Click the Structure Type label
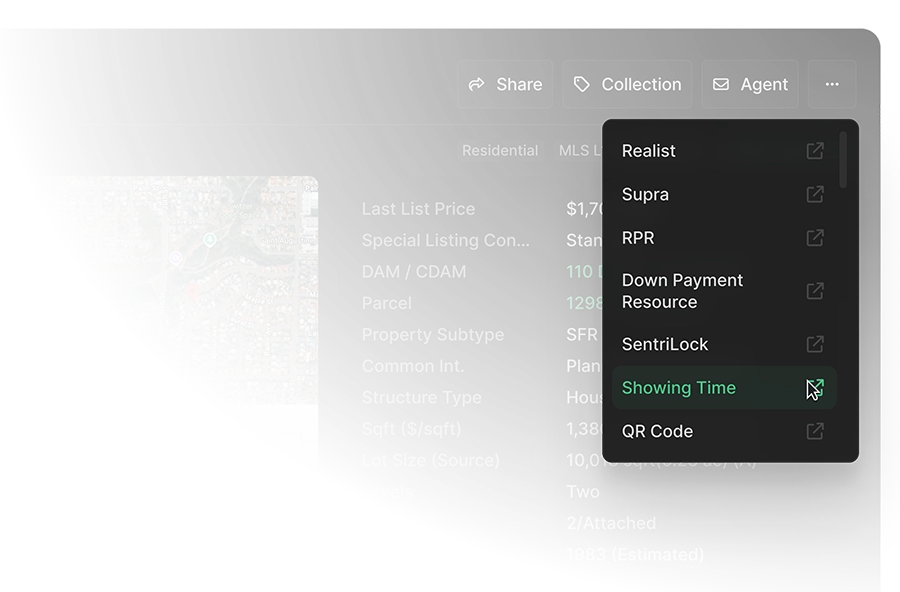Image resolution: width=900 pixels, height=592 pixels. tap(421, 397)
